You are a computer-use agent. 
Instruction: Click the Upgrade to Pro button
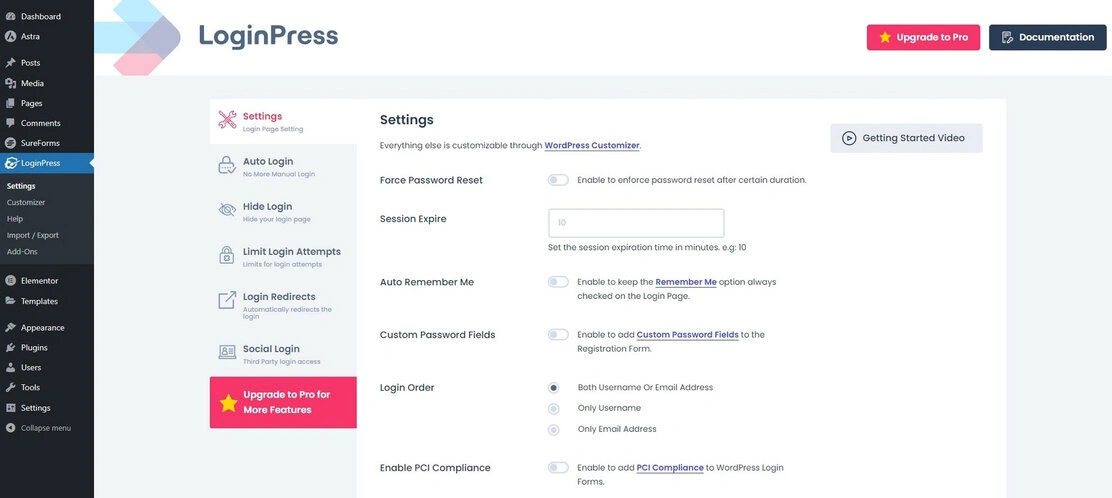tap(923, 37)
